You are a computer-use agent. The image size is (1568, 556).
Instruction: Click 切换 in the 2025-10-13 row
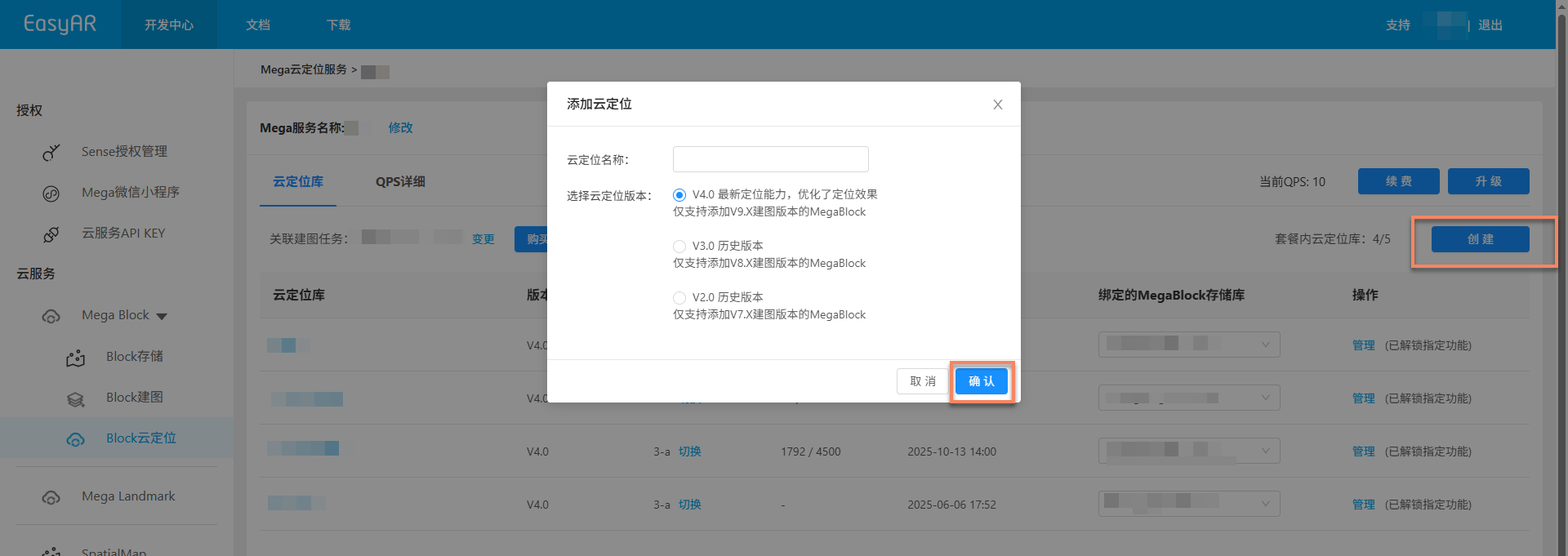tap(690, 451)
